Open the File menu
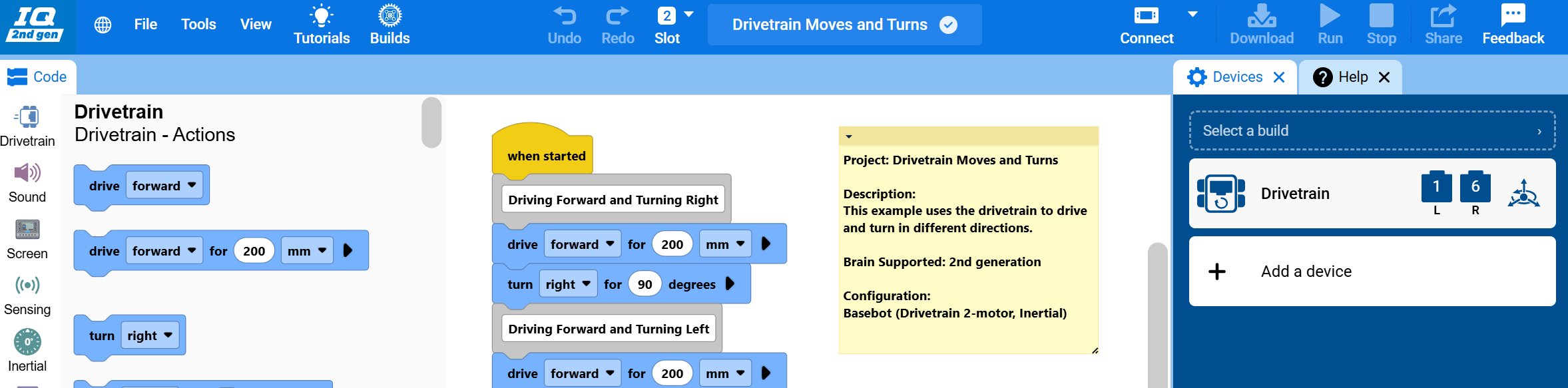This screenshot has width=1568, height=388. (146, 25)
